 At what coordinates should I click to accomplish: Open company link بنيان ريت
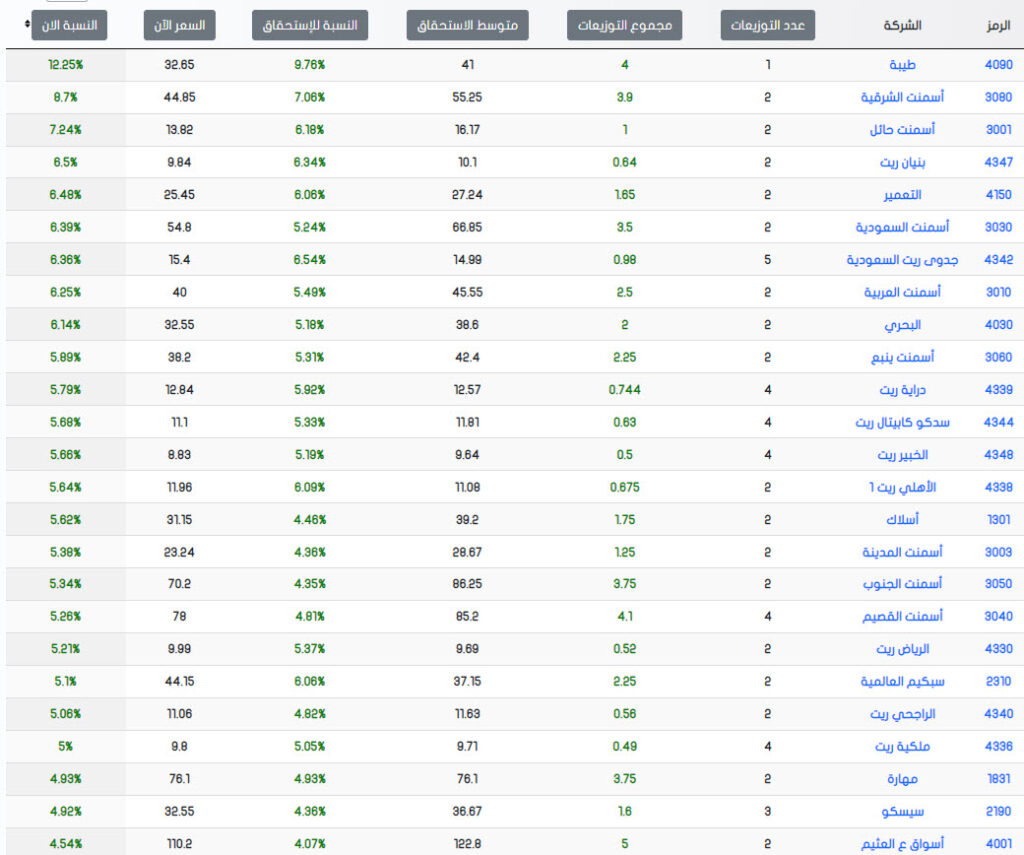point(903,162)
